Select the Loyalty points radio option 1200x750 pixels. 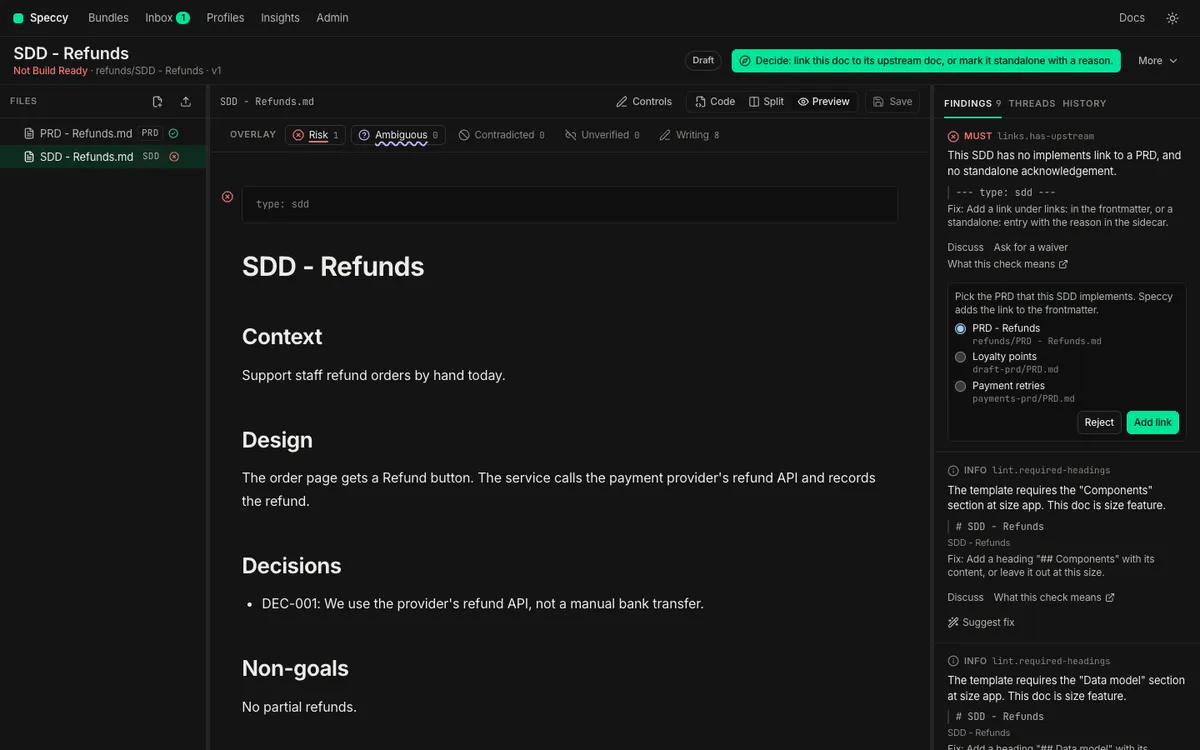click(961, 357)
